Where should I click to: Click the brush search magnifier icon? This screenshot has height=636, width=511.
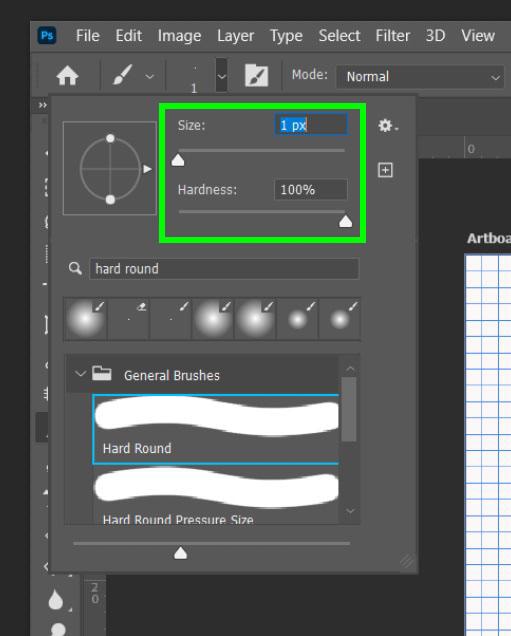pos(75,268)
